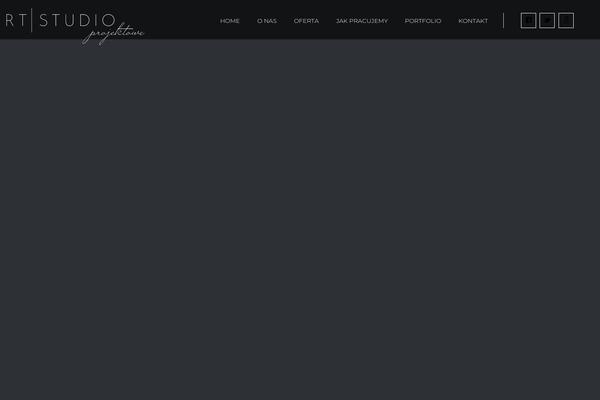This screenshot has width=600, height=400.
Task: Open the O NAS menu item
Action: 267,21
